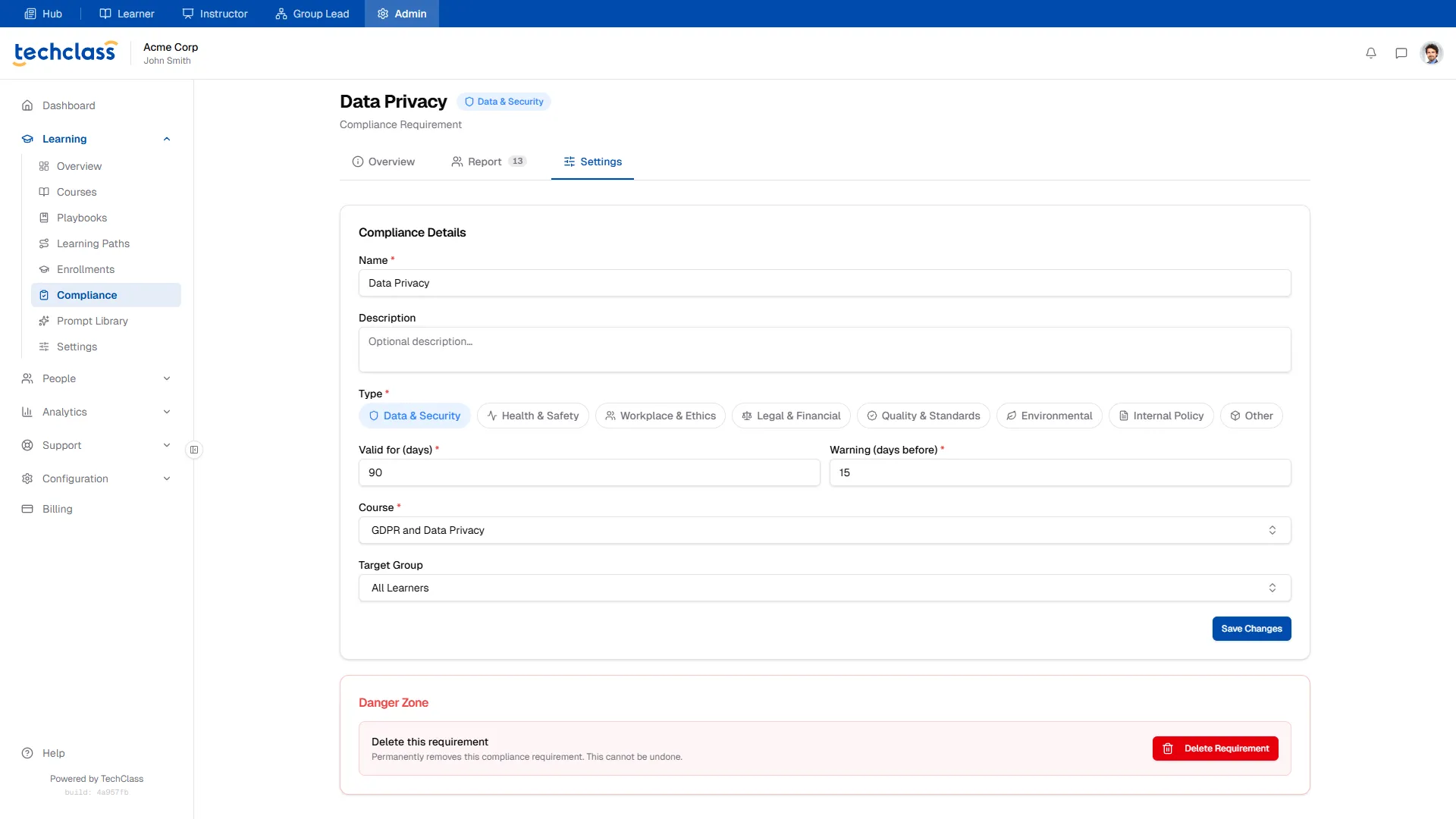The image size is (1456, 819).
Task: Select Environmental type chip
Action: tap(1050, 416)
